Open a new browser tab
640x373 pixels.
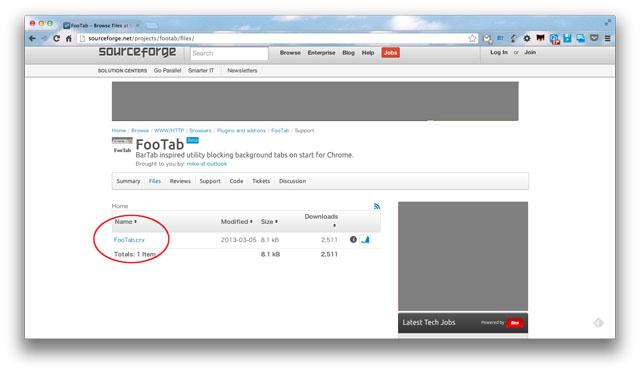[152, 26]
